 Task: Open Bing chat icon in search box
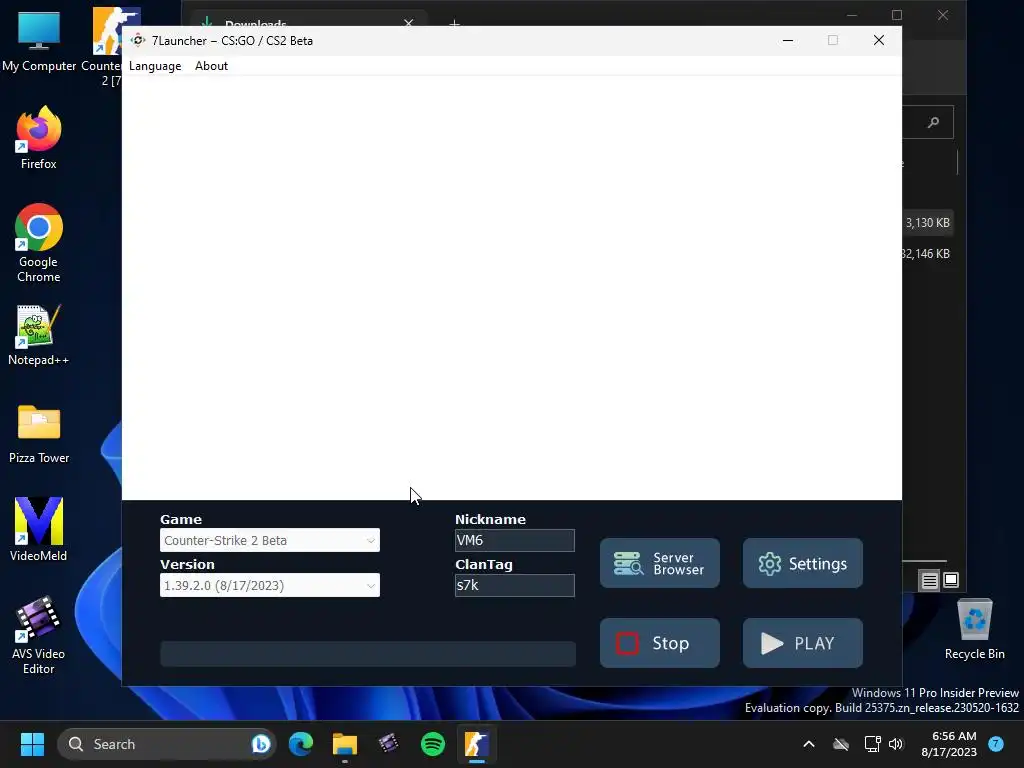click(x=261, y=744)
